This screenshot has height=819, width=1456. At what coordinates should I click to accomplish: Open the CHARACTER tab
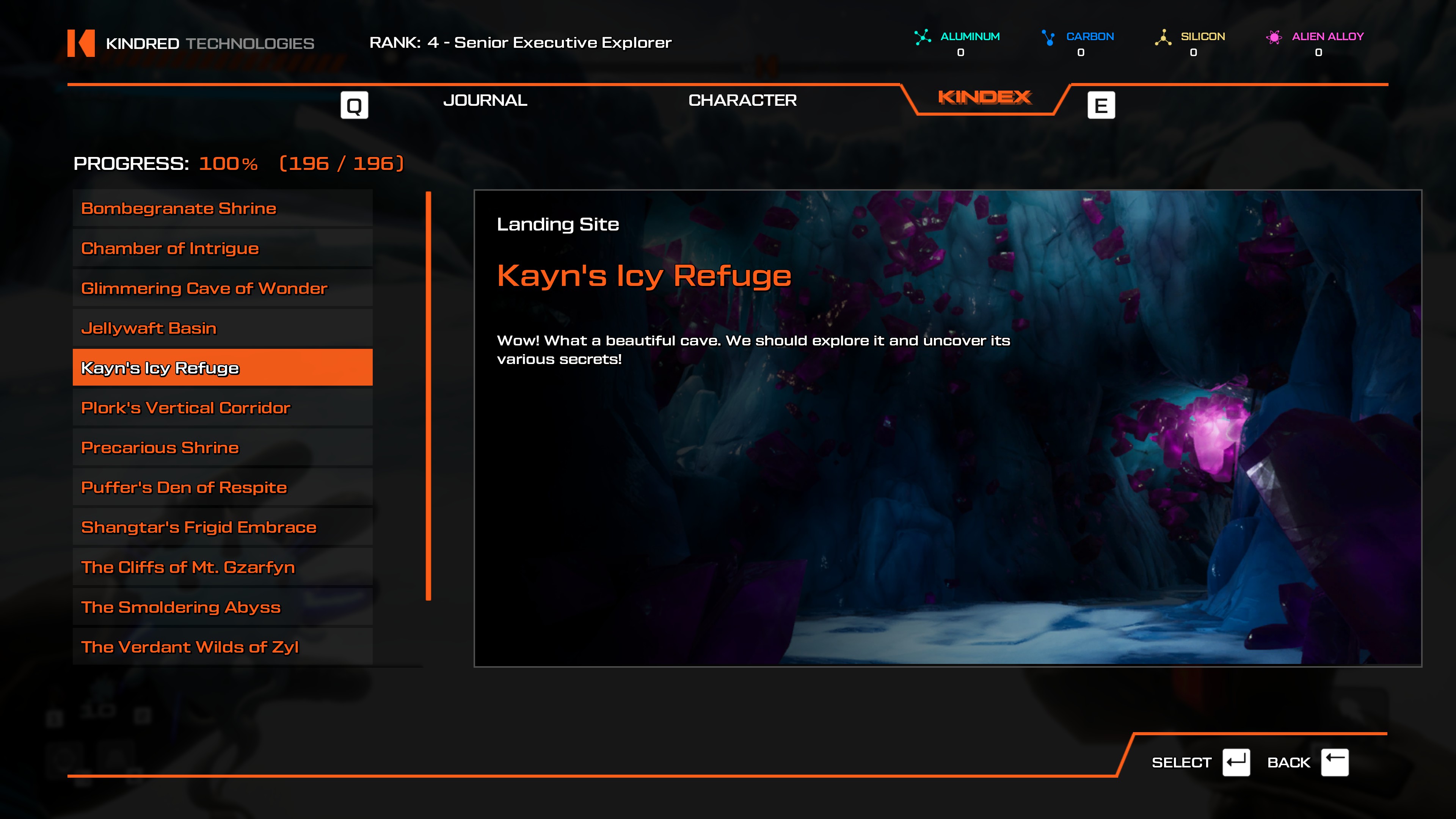click(742, 100)
